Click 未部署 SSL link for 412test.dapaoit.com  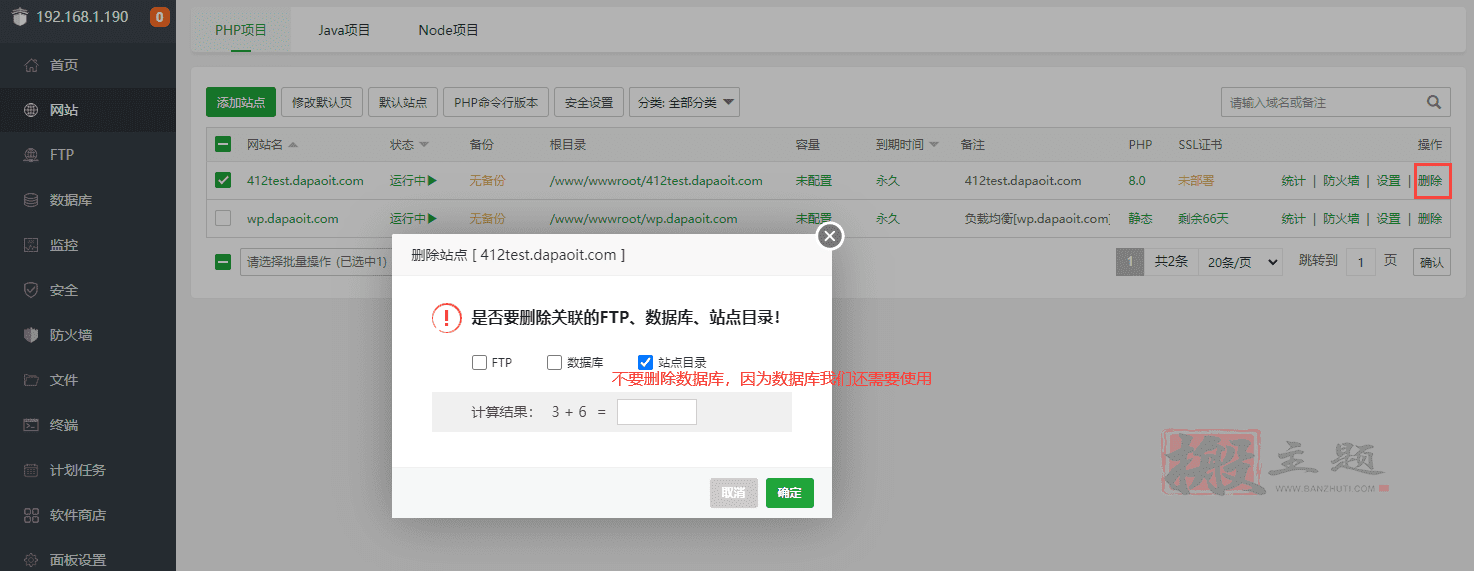pos(1196,181)
